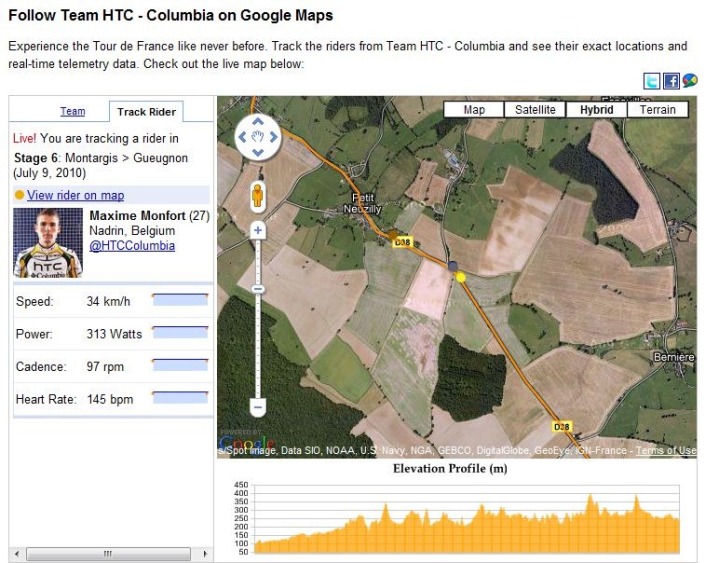Click the sidebar scrollbar right arrow

coord(205,553)
